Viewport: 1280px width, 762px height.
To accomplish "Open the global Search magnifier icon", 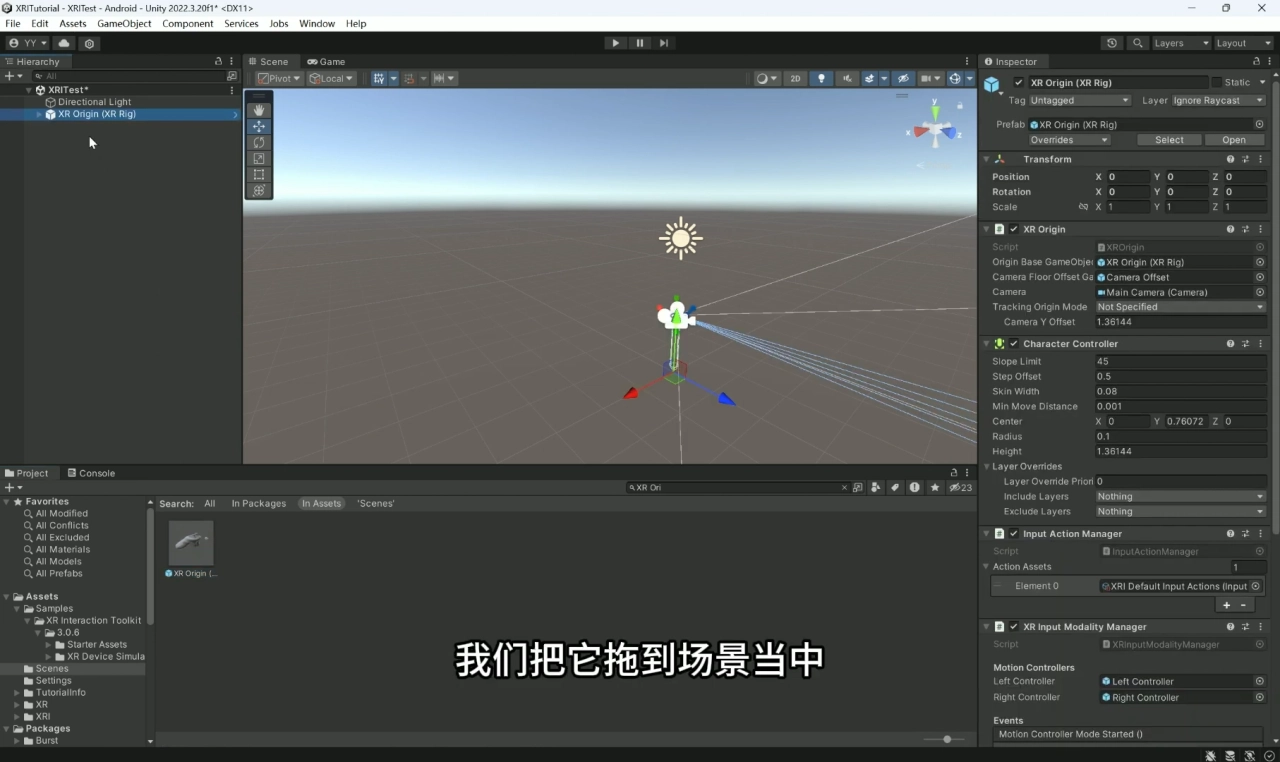I will pos(1138,43).
